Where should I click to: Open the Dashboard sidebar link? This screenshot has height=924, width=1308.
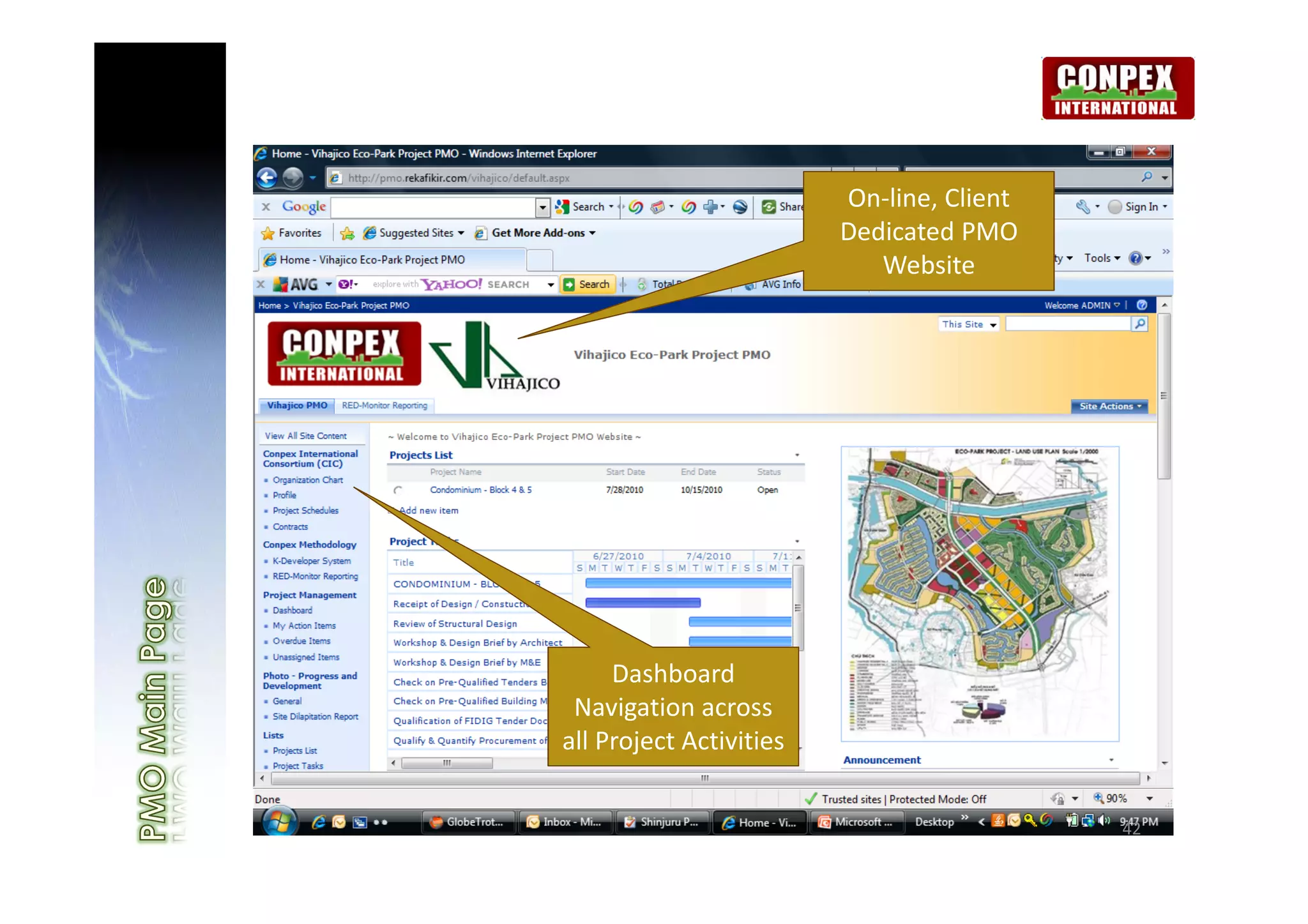[x=293, y=610]
